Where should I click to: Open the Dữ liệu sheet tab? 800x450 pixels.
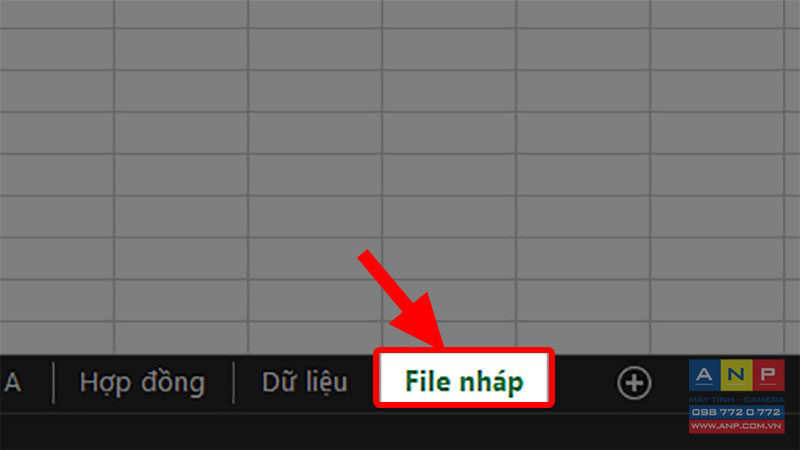[x=305, y=383]
